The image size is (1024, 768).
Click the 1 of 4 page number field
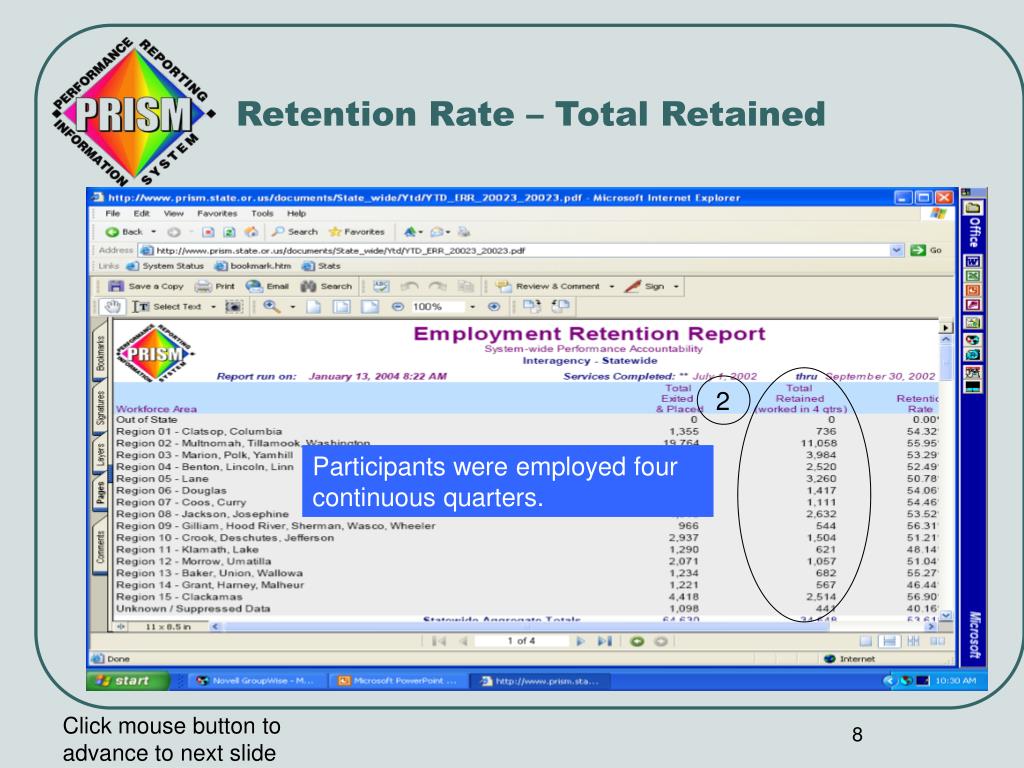point(521,641)
